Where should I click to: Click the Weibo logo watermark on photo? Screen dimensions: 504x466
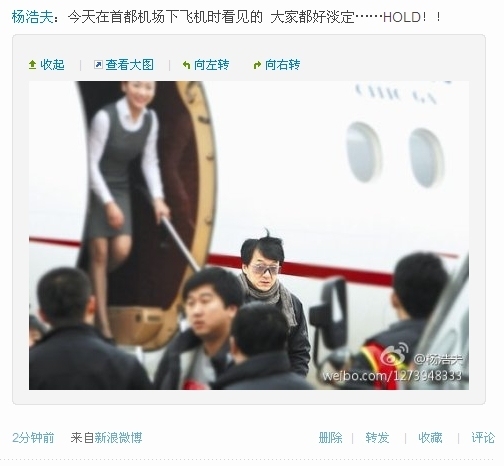click(x=394, y=355)
